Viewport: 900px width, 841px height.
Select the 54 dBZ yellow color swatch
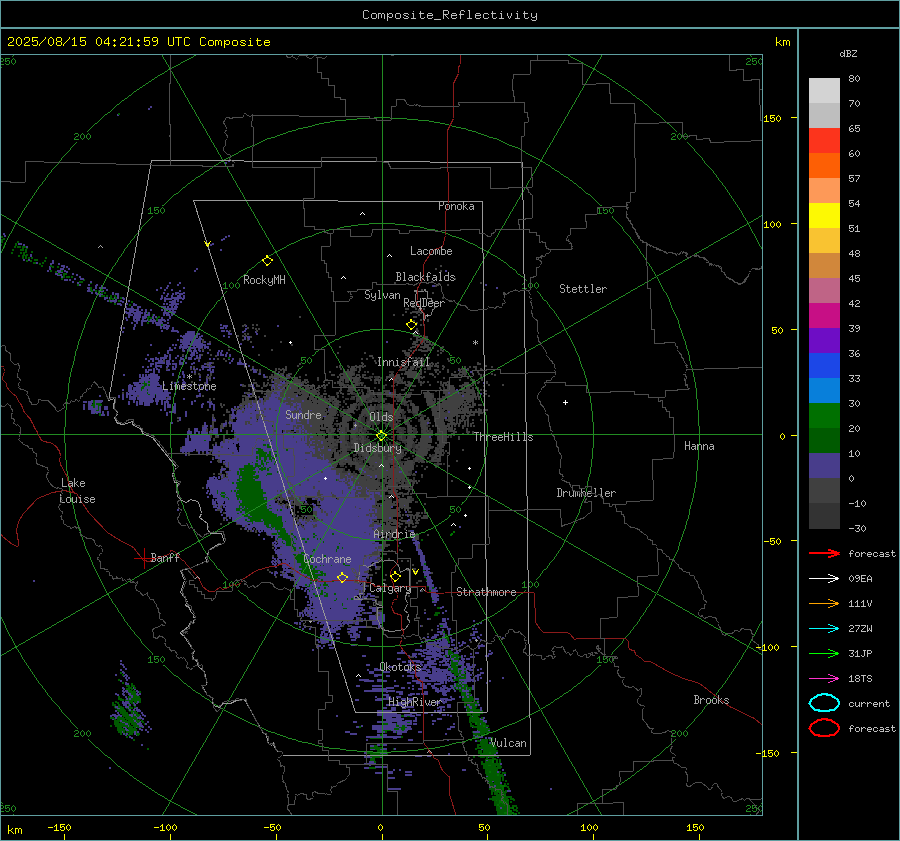point(824,215)
